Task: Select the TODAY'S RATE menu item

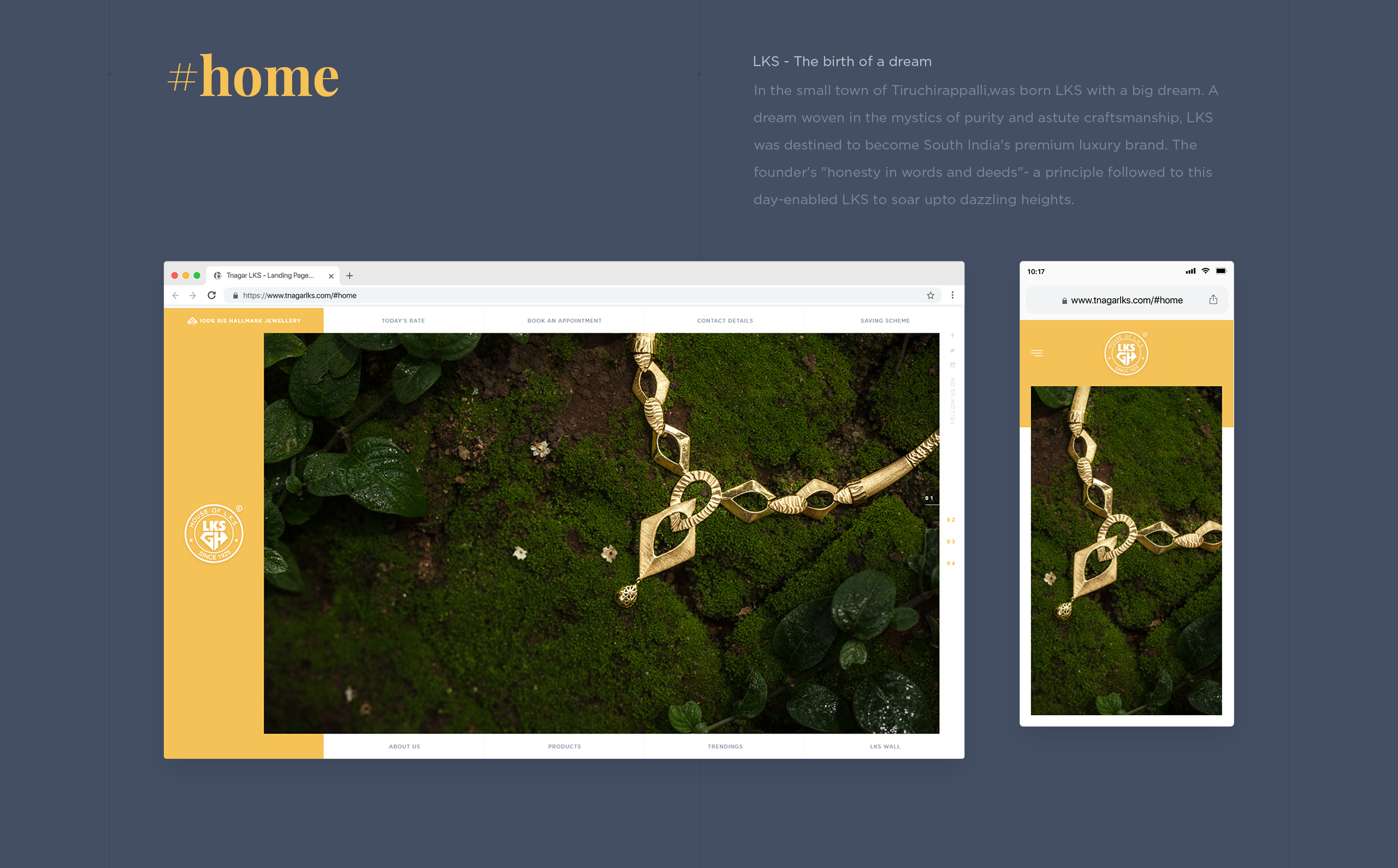Action: (404, 320)
